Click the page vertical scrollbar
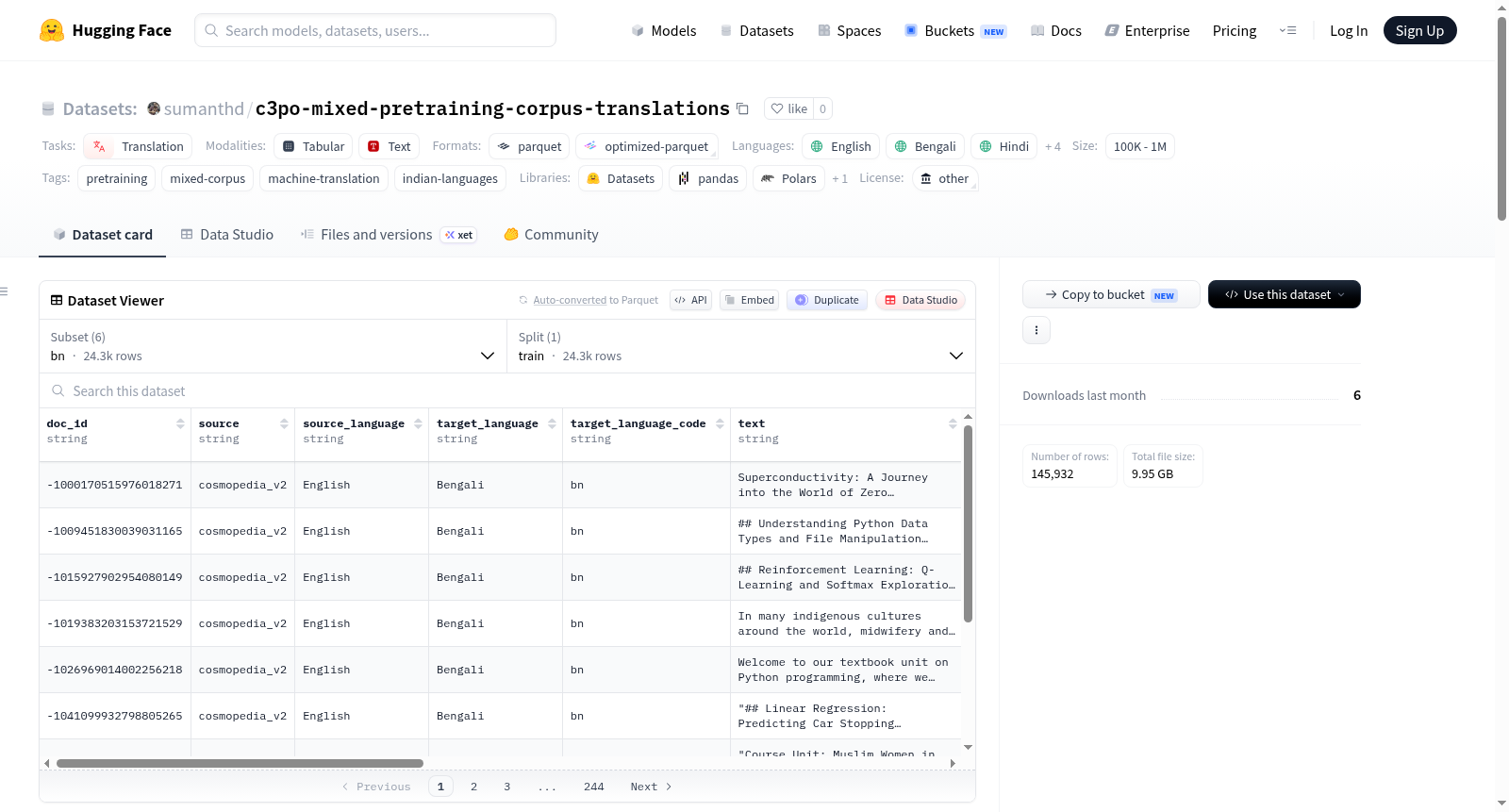 tap(1501, 118)
